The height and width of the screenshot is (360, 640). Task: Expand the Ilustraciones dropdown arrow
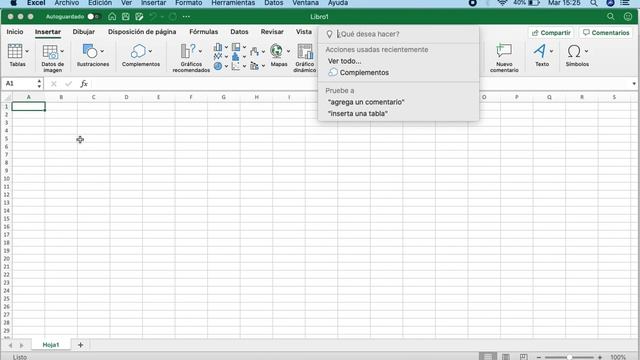[x=102, y=51]
